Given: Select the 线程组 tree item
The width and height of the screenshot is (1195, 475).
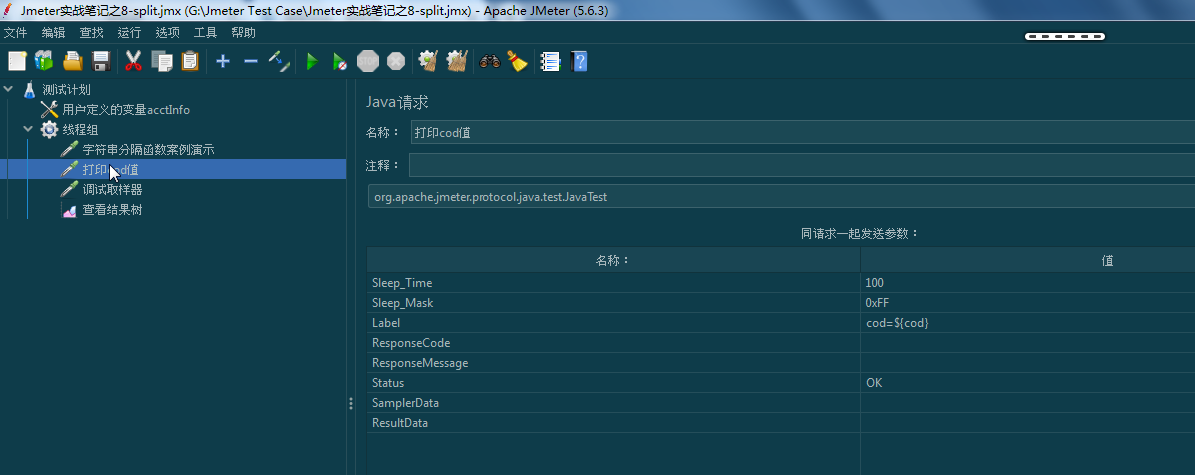Looking at the screenshot, I should click(80, 130).
